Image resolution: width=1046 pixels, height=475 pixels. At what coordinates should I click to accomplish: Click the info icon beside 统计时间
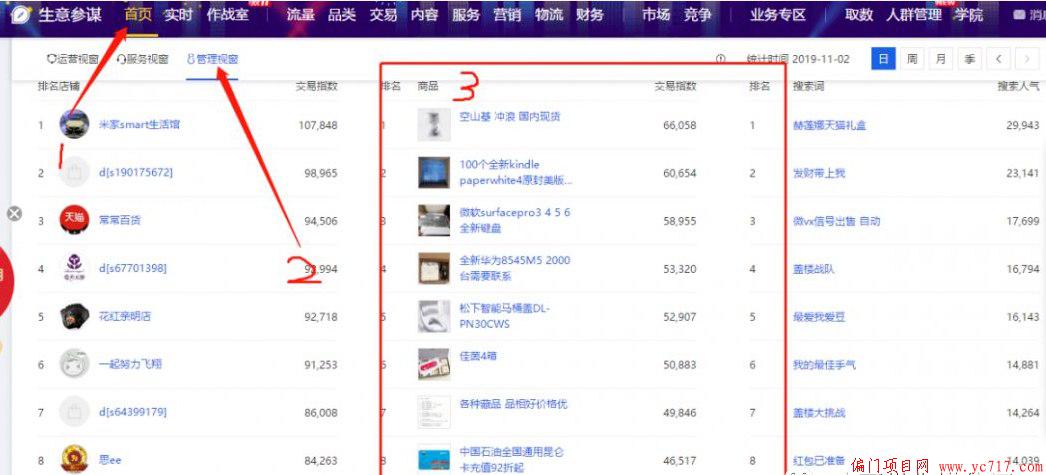click(720, 59)
